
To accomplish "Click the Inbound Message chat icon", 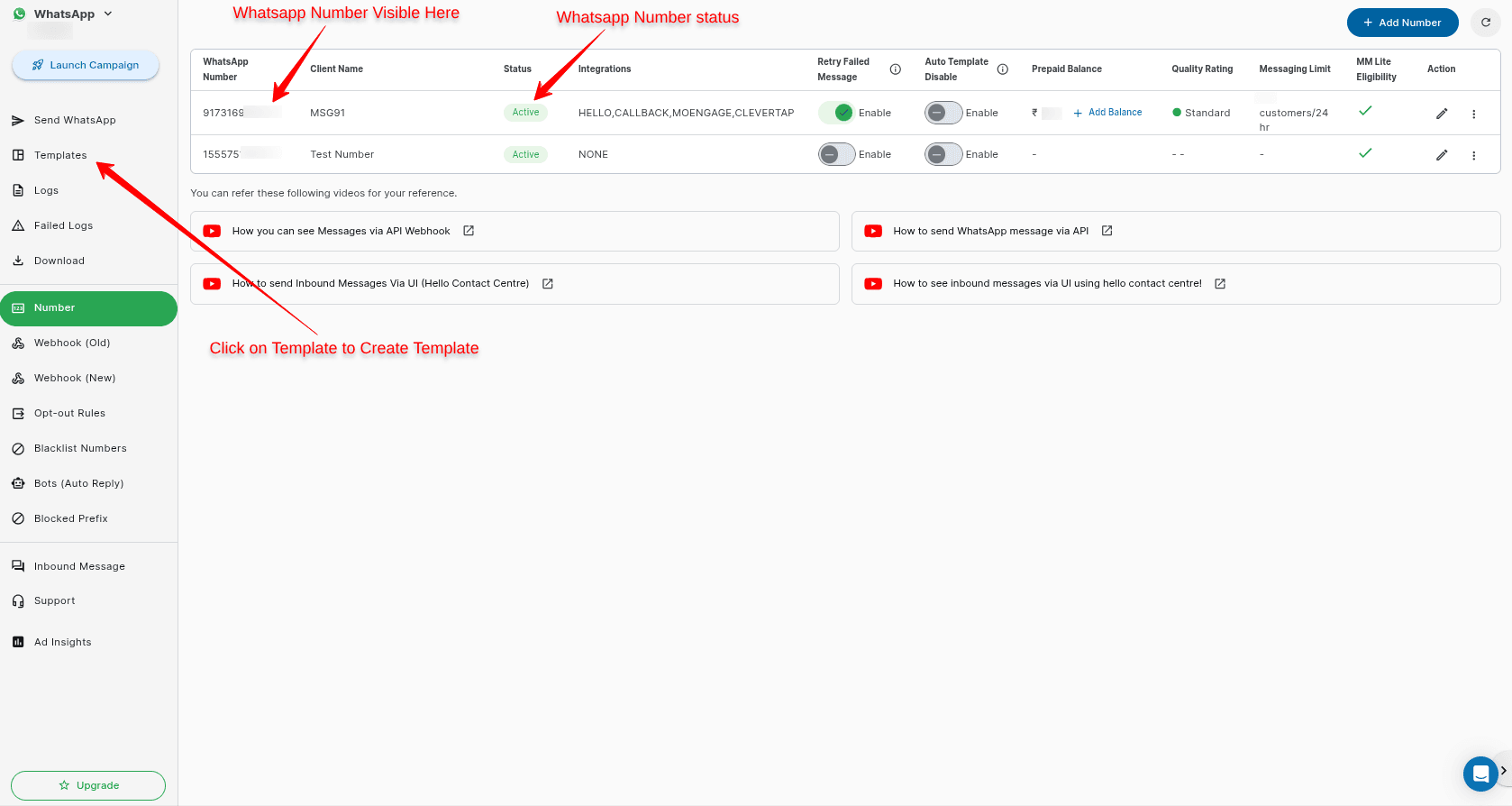I will (x=18, y=566).
